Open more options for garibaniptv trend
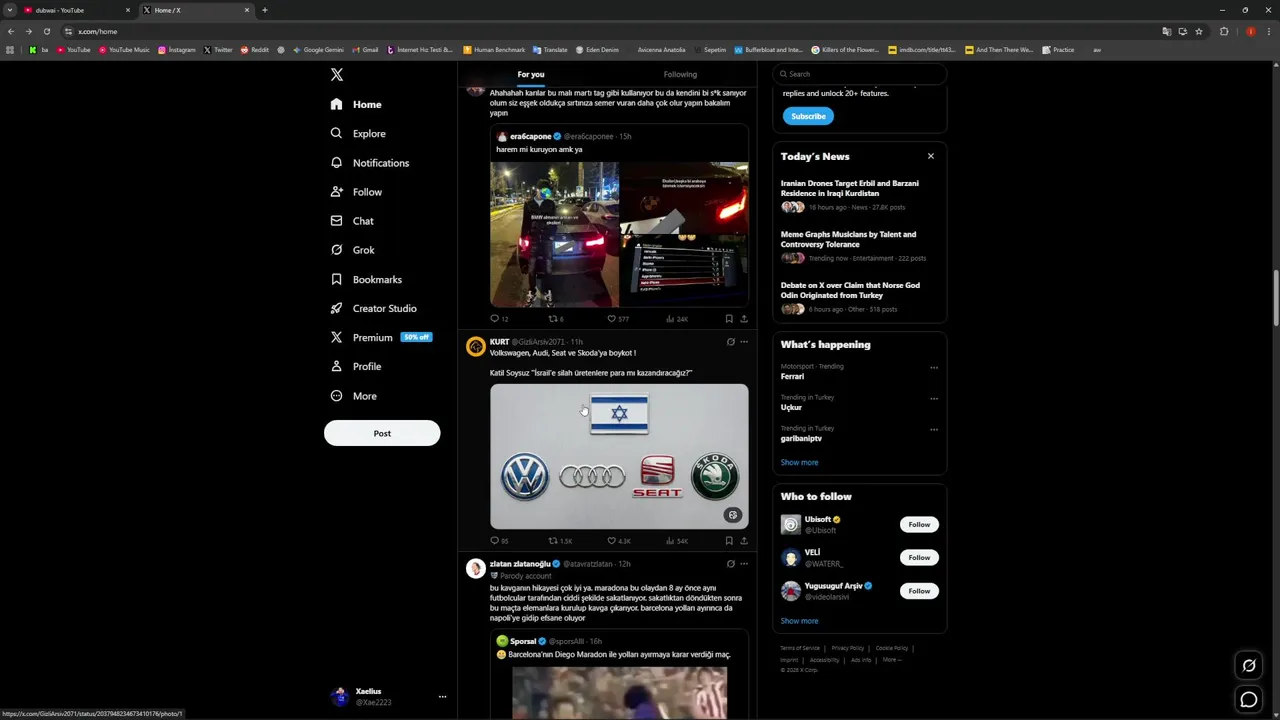Screen dimensions: 1280x720 click(934, 429)
